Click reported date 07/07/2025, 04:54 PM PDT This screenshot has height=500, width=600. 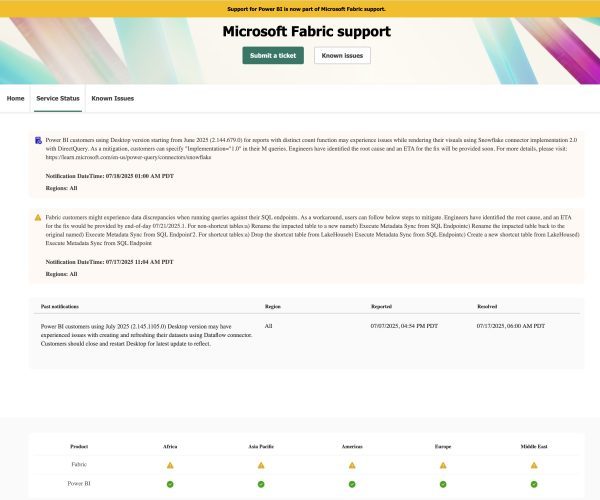click(x=404, y=326)
